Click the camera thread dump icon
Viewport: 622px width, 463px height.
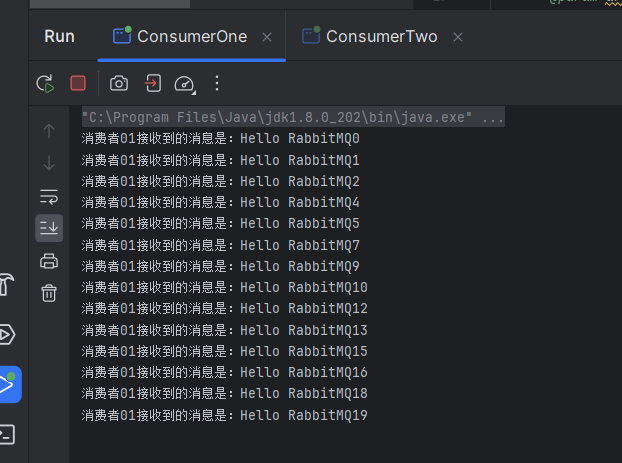pyautogui.click(x=119, y=83)
